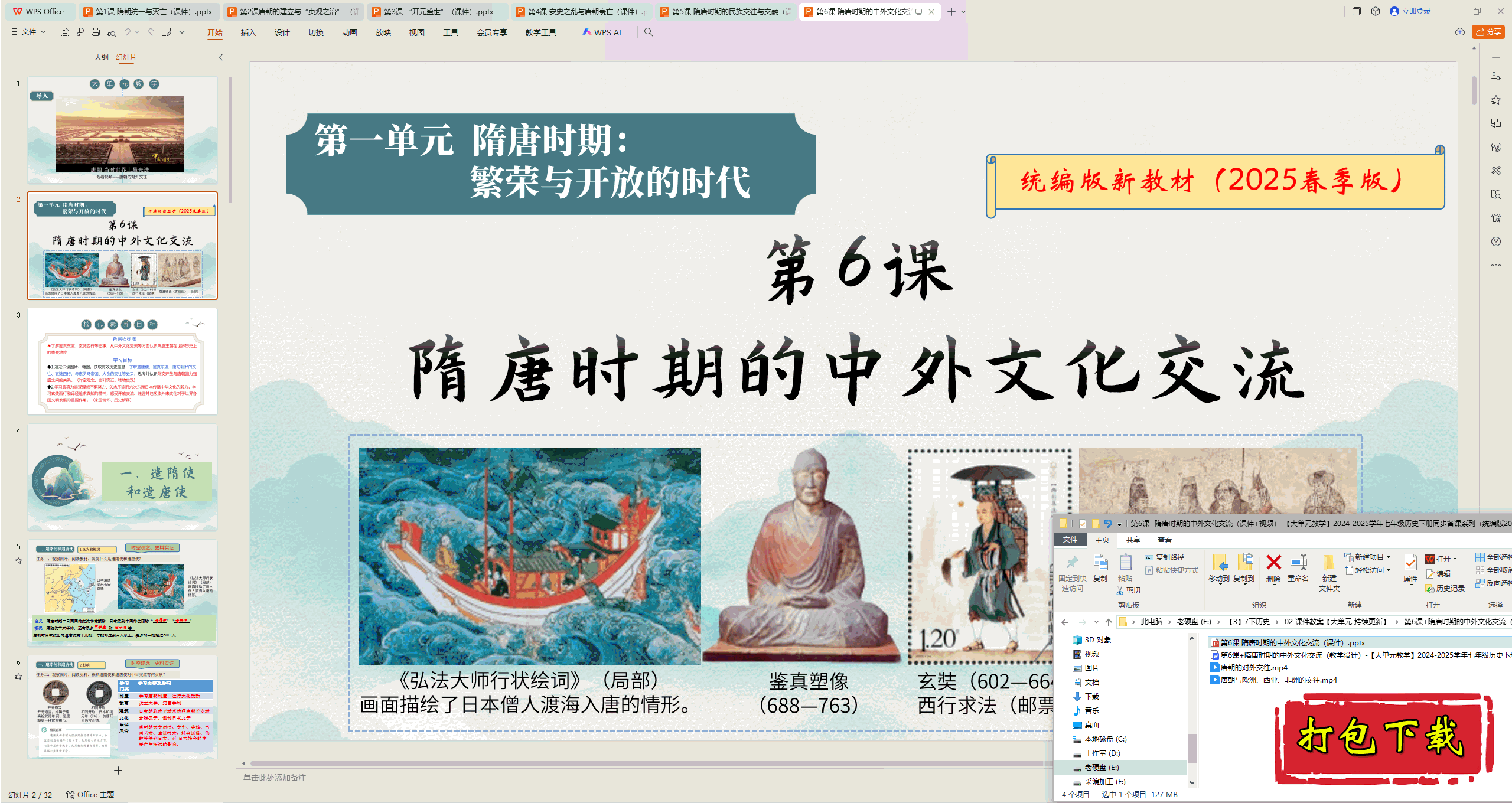Click 此电脑 in Explorer breadcrumb
This screenshot has width=1512, height=803.
pyautogui.click(x=1151, y=622)
